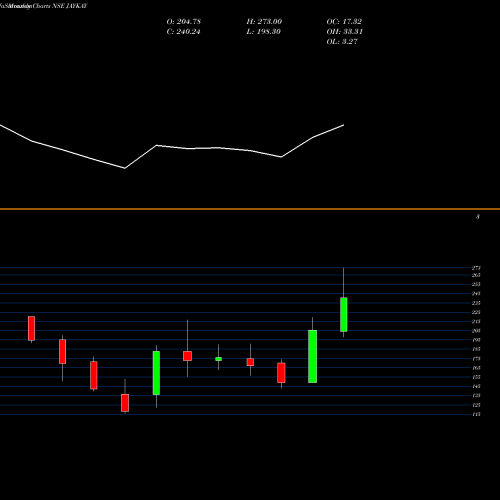500x500 pixels.
Task: Click the tiny green doji candle
Action: tap(218, 359)
